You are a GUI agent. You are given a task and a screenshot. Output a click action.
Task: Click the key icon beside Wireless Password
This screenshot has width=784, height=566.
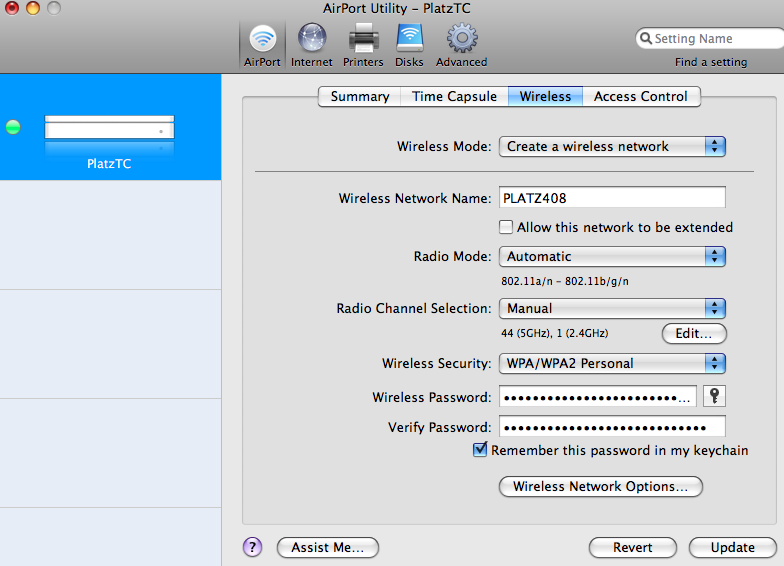[x=714, y=396]
